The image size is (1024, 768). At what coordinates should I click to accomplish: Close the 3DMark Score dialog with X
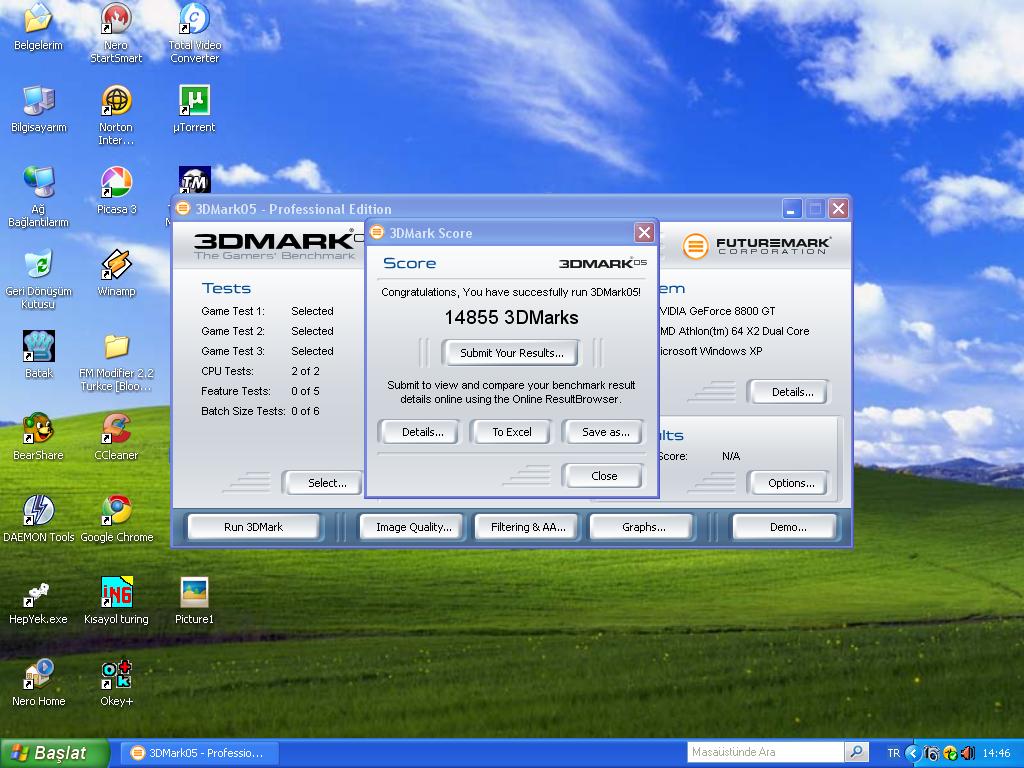coord(644,232)
